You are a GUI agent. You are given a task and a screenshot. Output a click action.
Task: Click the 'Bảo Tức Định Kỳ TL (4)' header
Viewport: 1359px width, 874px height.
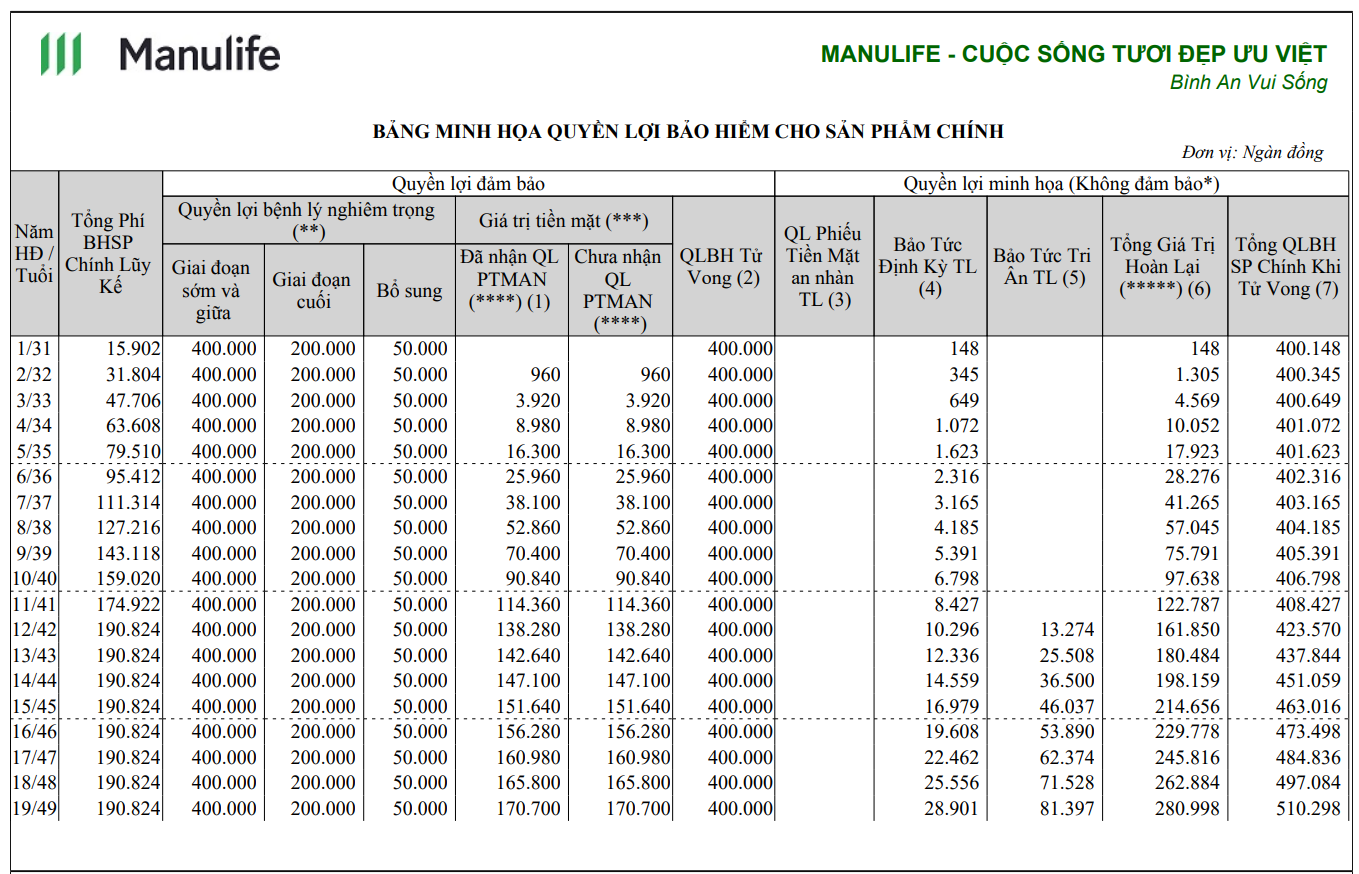point(930,267)
